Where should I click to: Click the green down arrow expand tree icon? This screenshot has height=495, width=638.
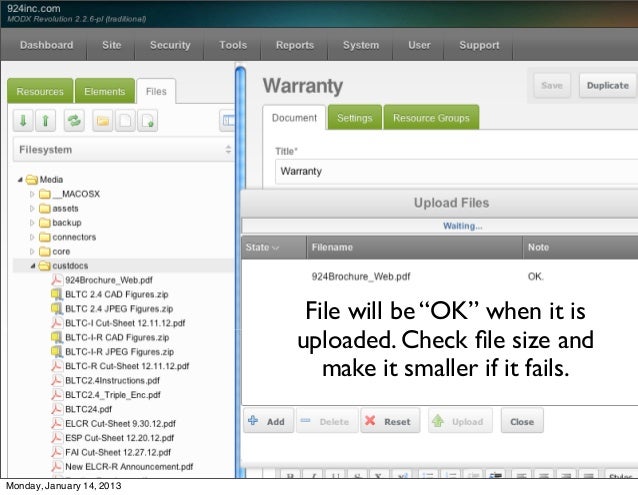23,120
